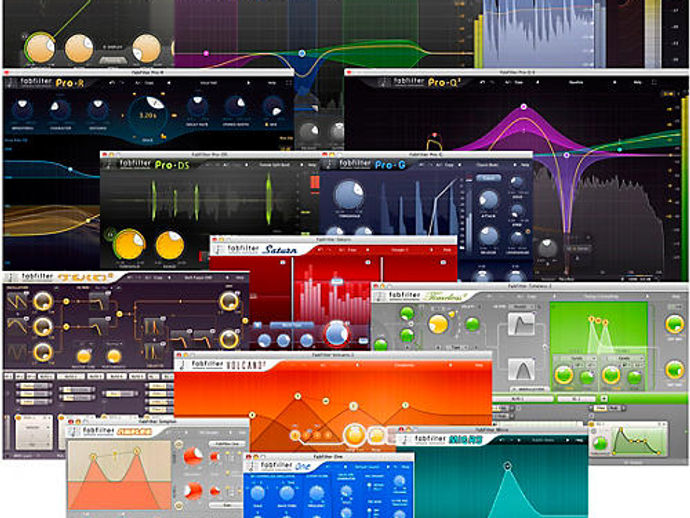This screenshot has width=690, height=518.
Task: Click Help in the One header
Action: click(405, 467)
